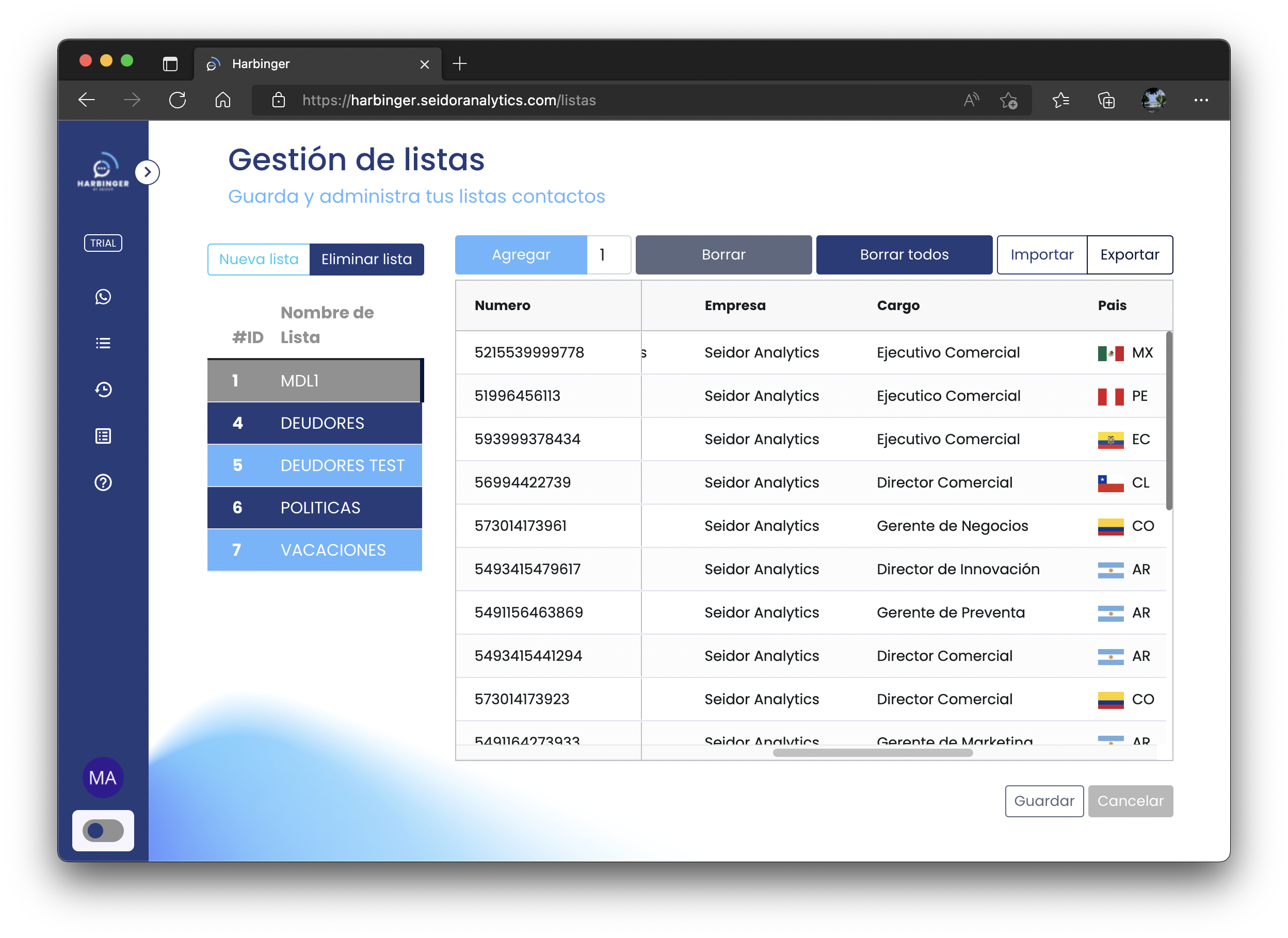The image size is (1288, 938).
Task: Click the Guardar button
Action: pos(1044,801)
